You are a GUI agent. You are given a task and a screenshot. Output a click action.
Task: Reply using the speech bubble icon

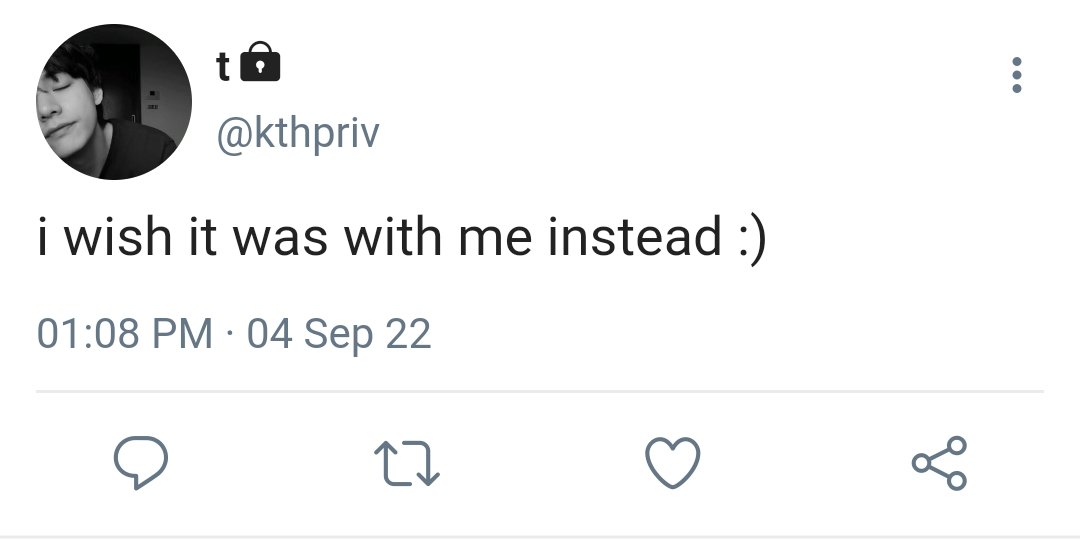(x=141, y=463)
